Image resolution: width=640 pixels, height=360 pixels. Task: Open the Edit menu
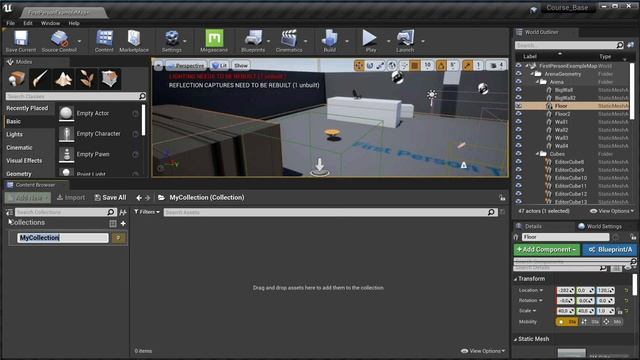[x=28, y=23]
